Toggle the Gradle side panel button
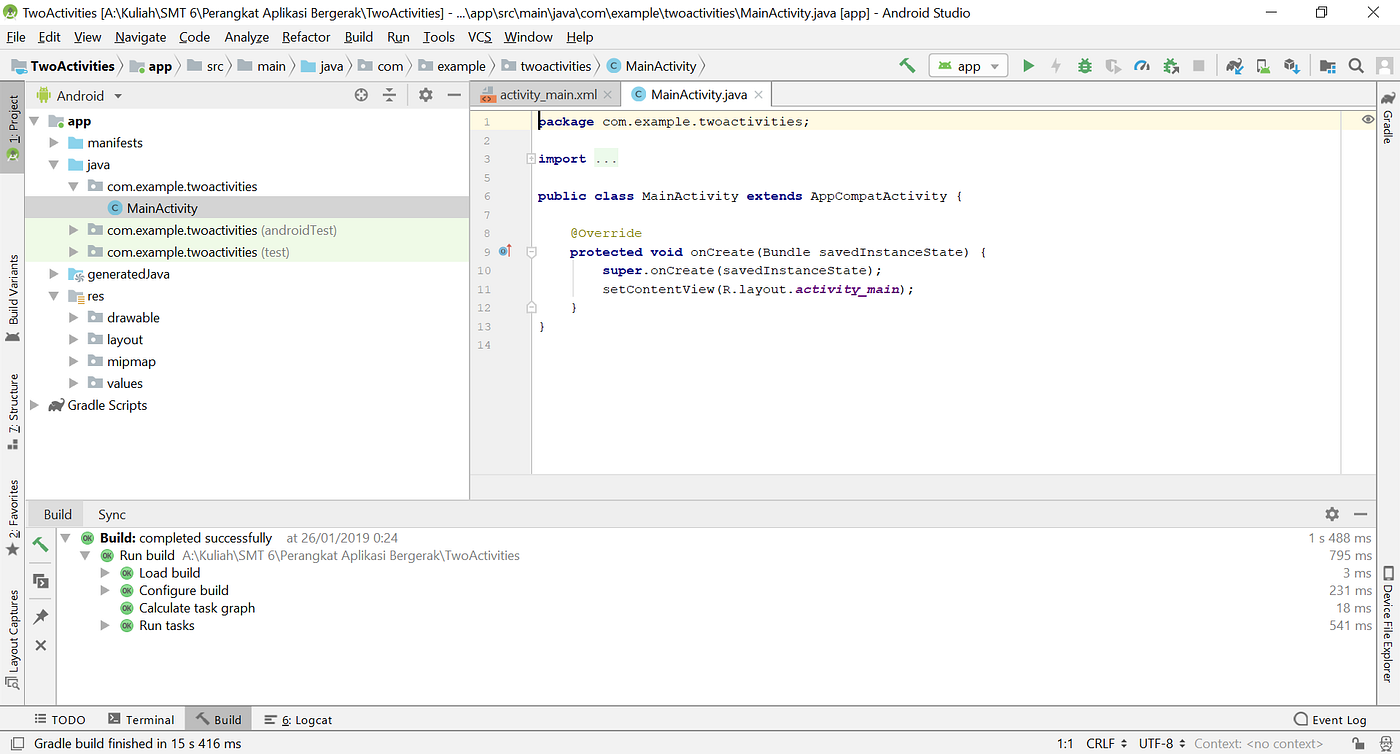This screenshot has width=1400, height=754. [1388, 118]
